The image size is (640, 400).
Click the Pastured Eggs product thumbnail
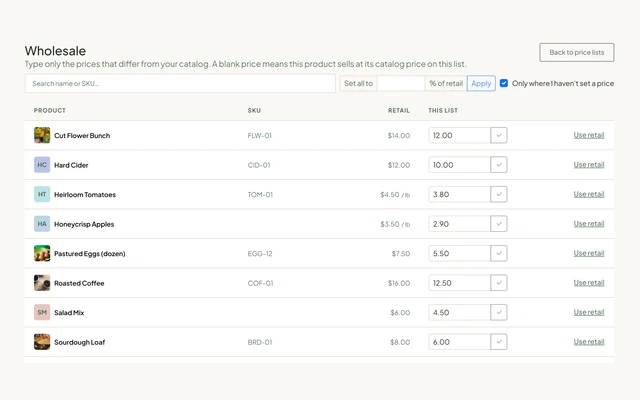click(x=42, y=253)
